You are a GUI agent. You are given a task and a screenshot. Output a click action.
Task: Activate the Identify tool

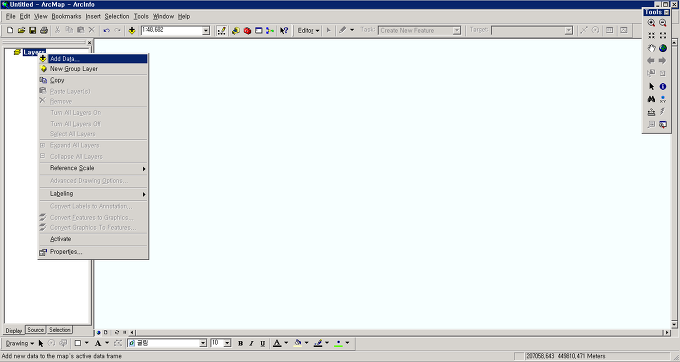tap(663, 87)
